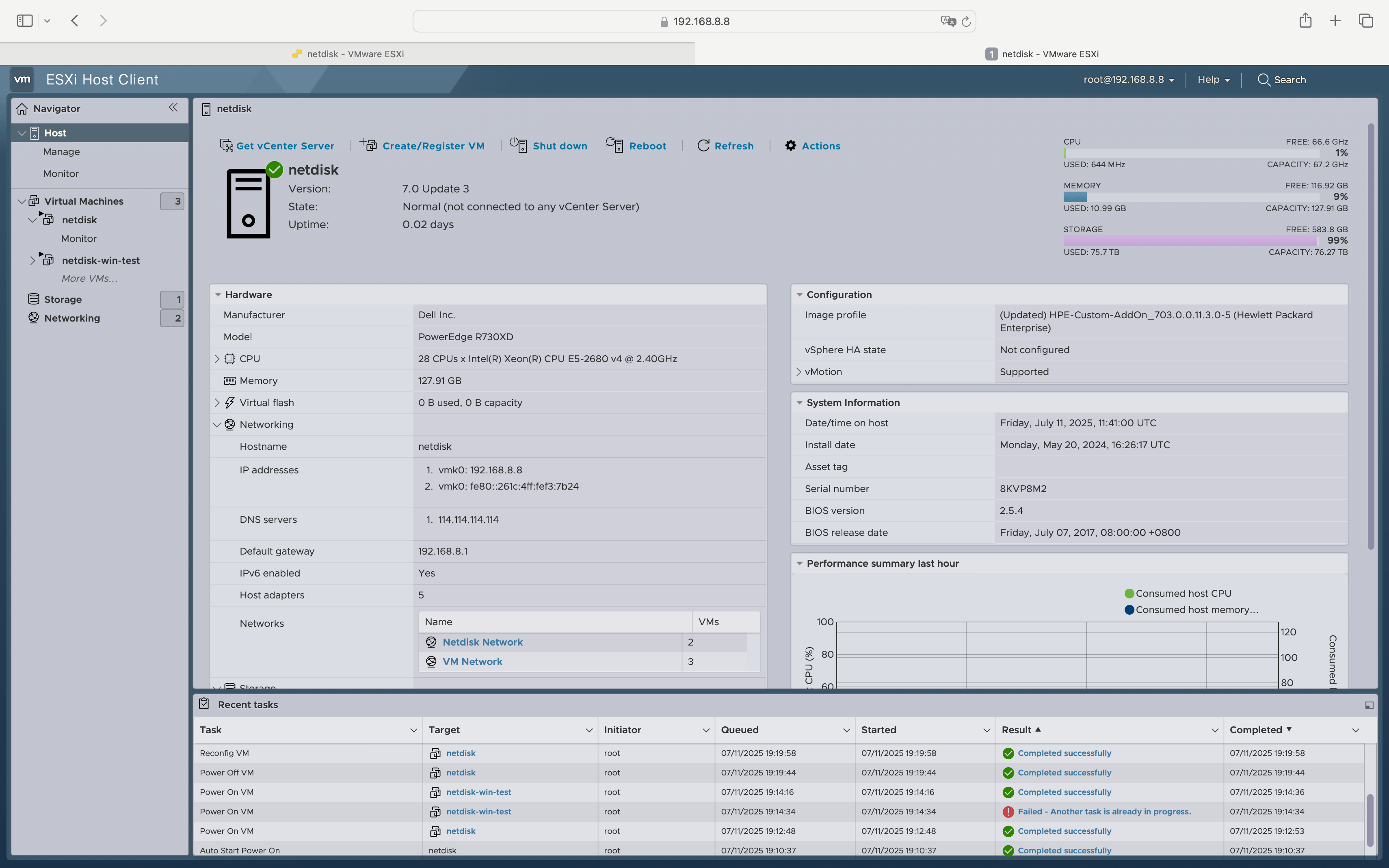Click the translate icon in address bar
The width and height of the screenshot is (1389, 868).
click(948, 21)
